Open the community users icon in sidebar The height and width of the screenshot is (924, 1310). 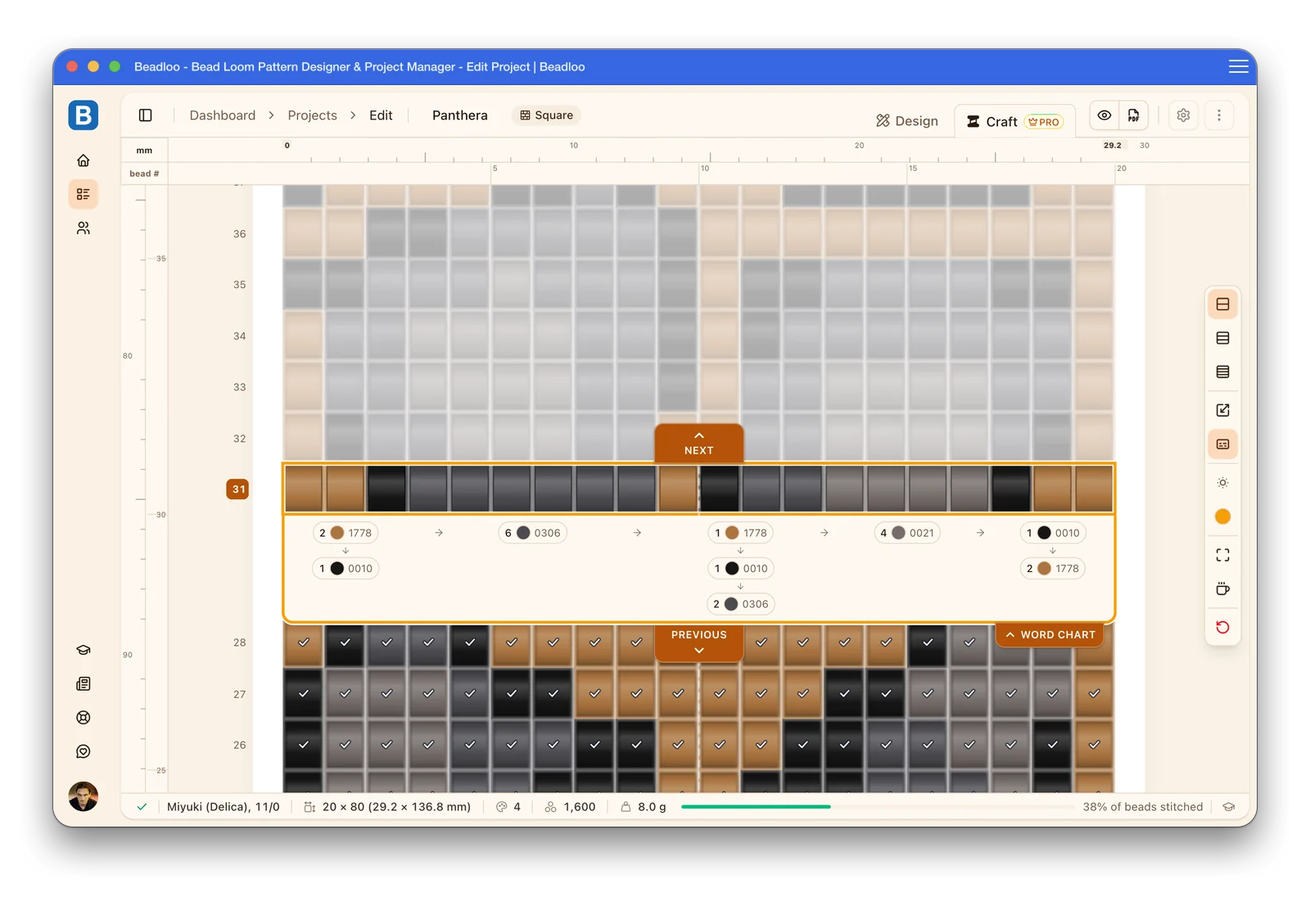pyautogui.click(x=83, y=228)
